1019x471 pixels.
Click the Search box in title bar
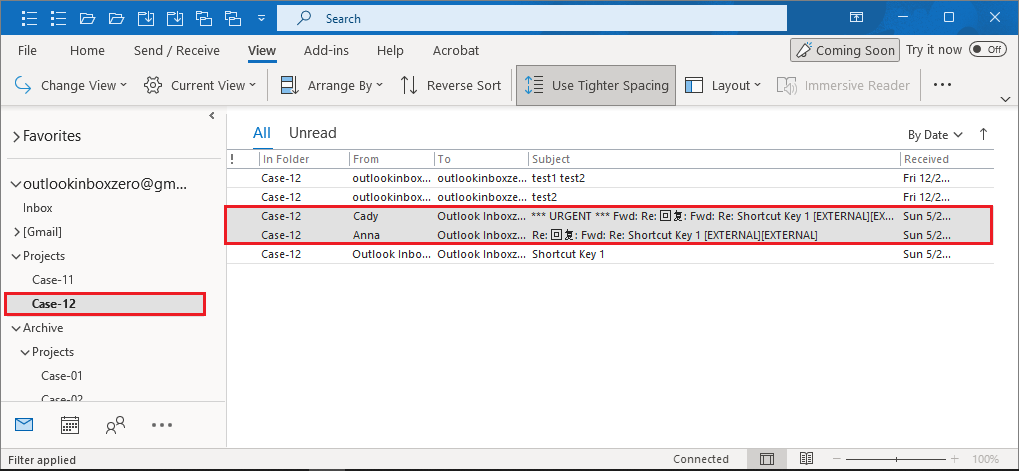(x=530, y=18)
